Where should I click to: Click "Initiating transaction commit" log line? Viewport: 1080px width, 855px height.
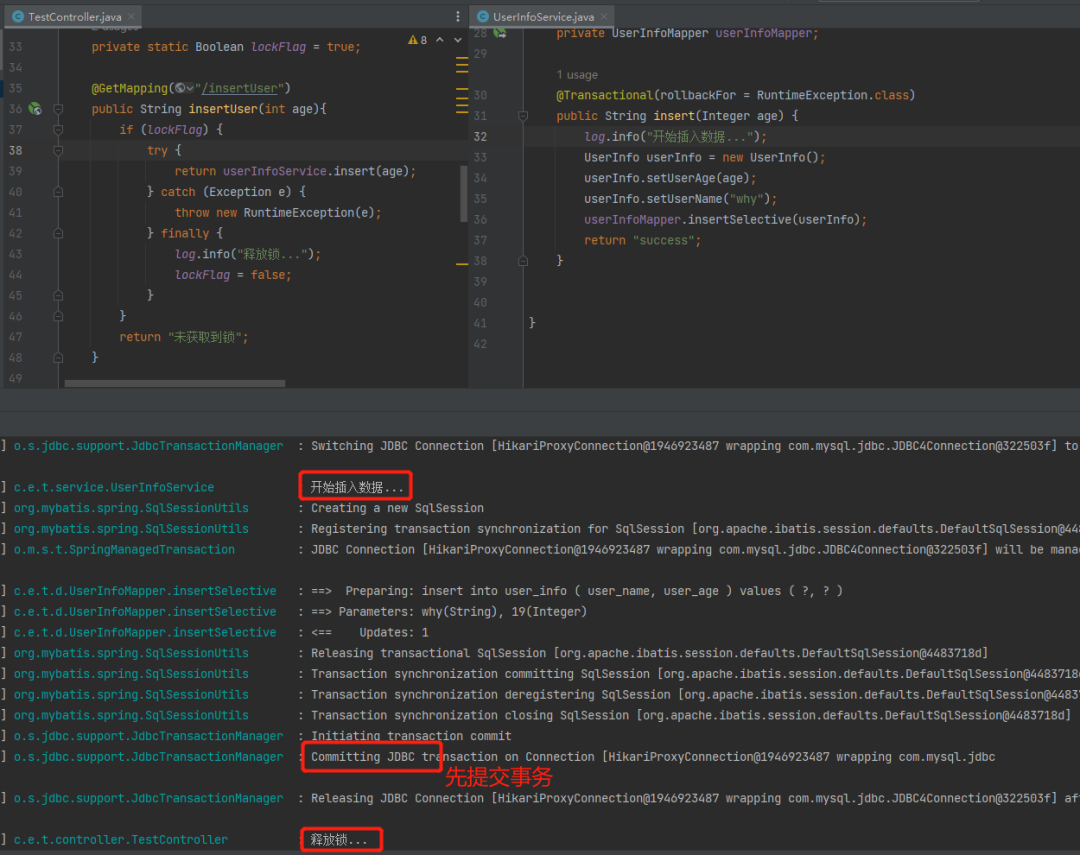click(411, 736)
